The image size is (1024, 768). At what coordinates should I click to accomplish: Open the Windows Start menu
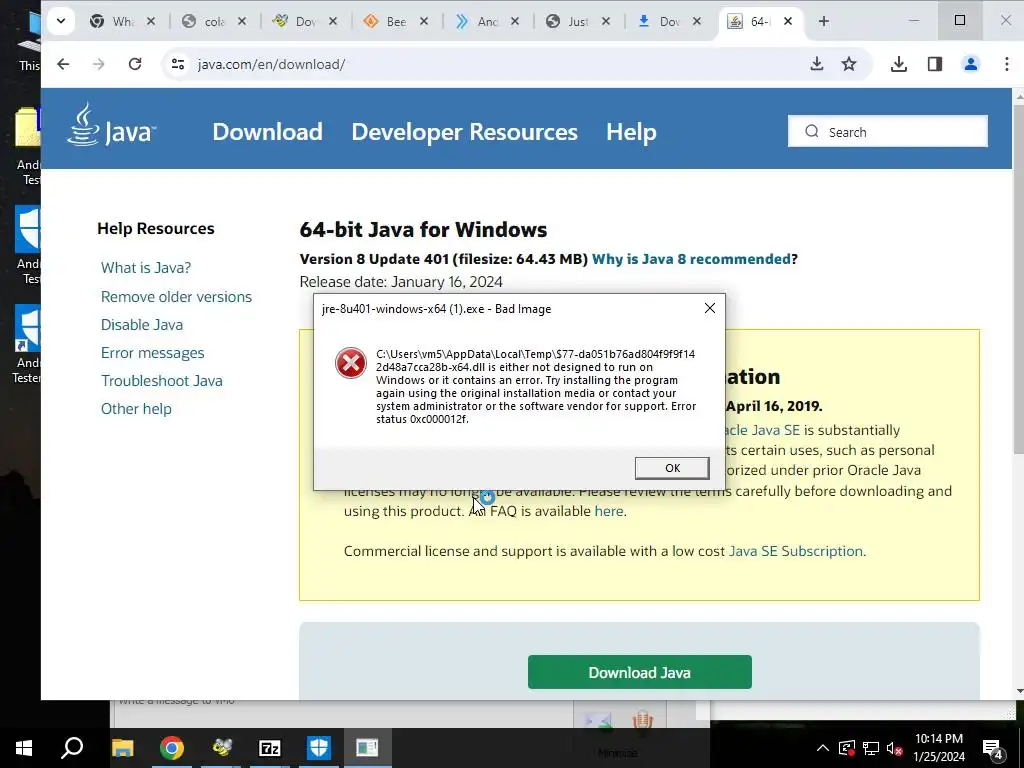pos(24,748)
